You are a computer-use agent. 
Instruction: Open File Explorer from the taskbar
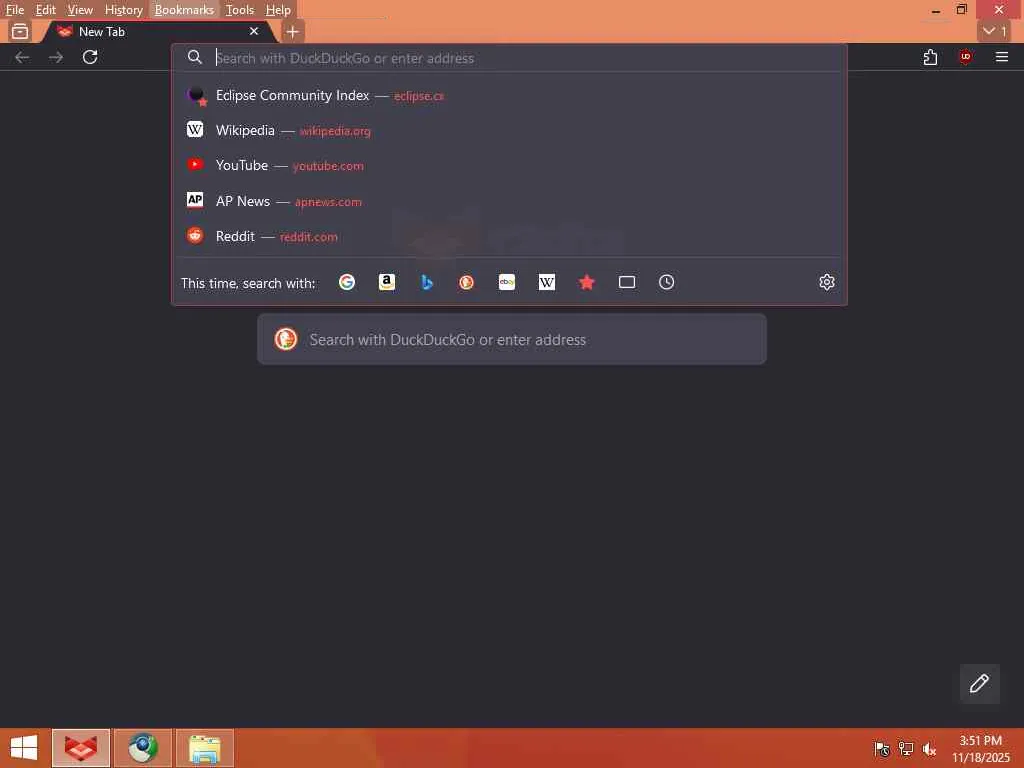[204, 748]
